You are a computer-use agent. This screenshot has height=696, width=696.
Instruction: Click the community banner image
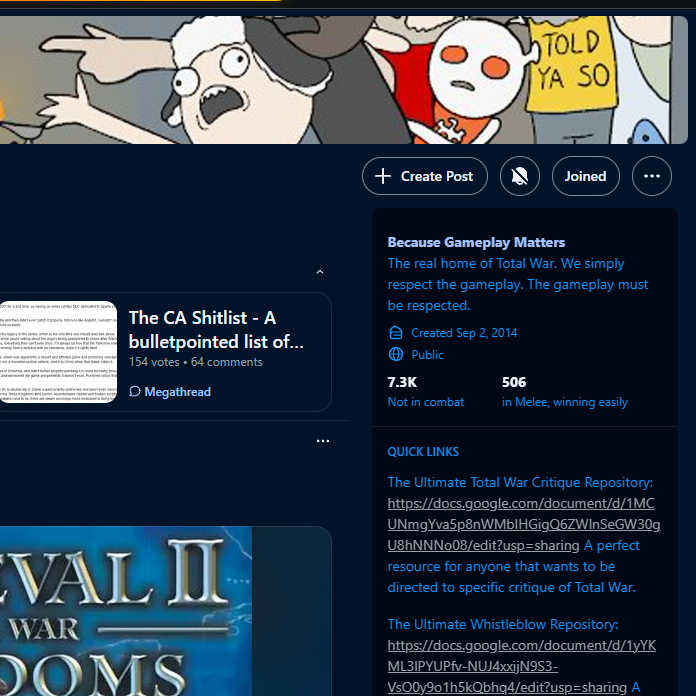(x=344, y=80)
